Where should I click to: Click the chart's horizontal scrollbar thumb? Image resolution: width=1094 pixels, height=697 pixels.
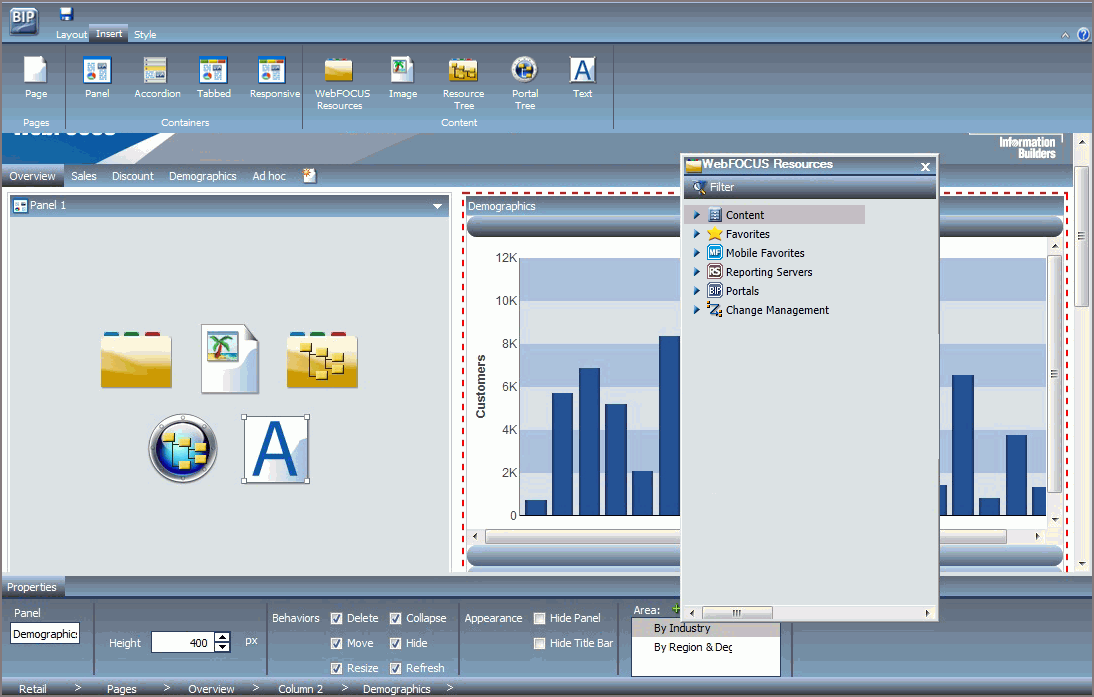746,537
